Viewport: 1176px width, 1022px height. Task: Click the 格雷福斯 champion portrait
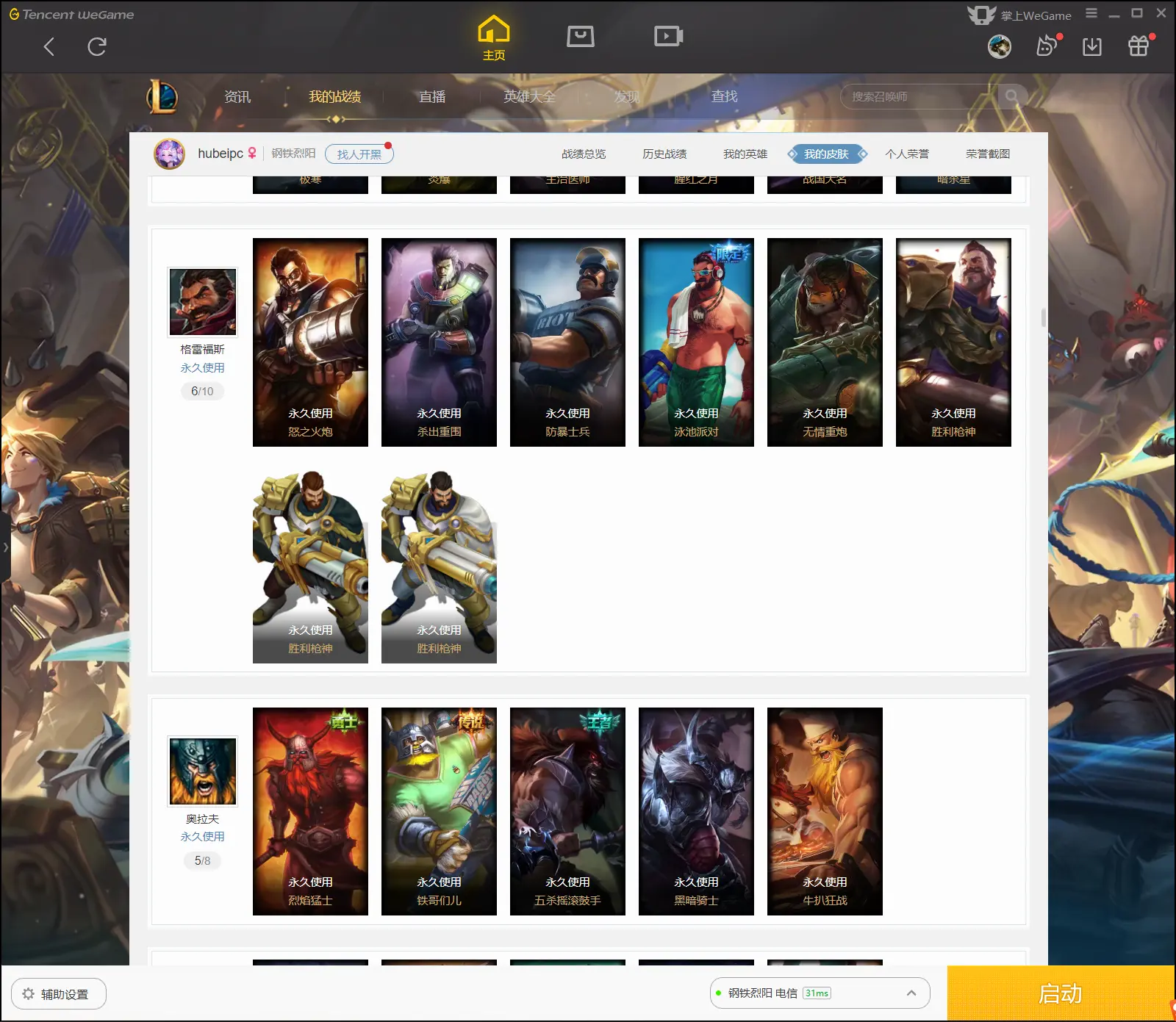pos(203,302)
